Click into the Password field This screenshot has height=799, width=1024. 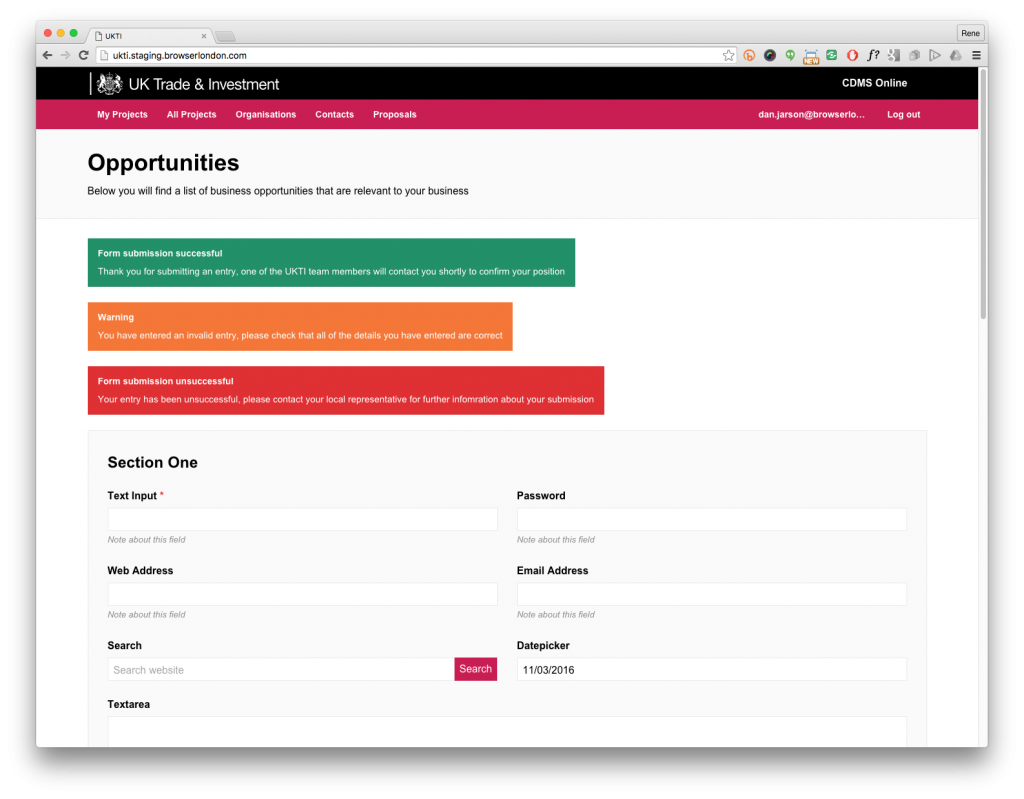click(x=711, y=519)
